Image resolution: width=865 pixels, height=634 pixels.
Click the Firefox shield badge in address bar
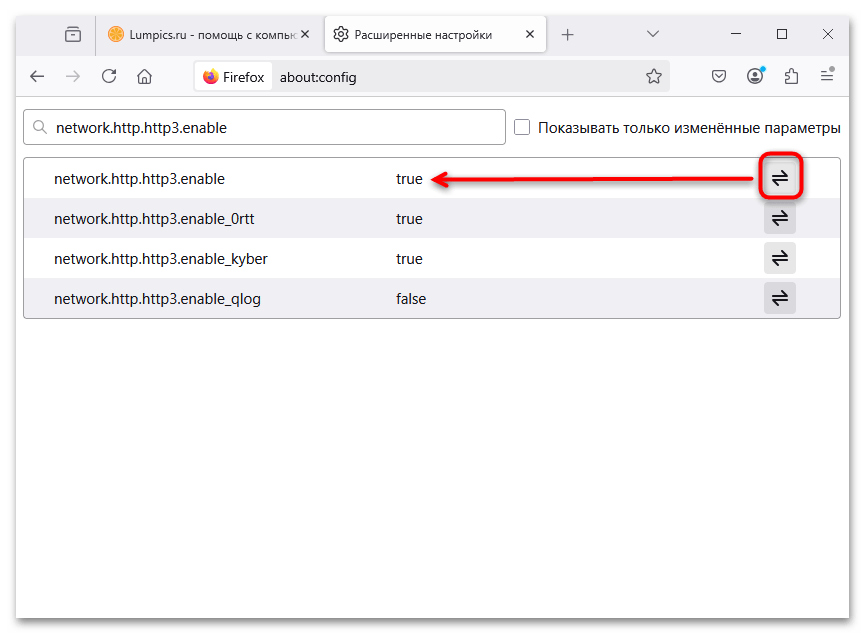coord(233,76)
